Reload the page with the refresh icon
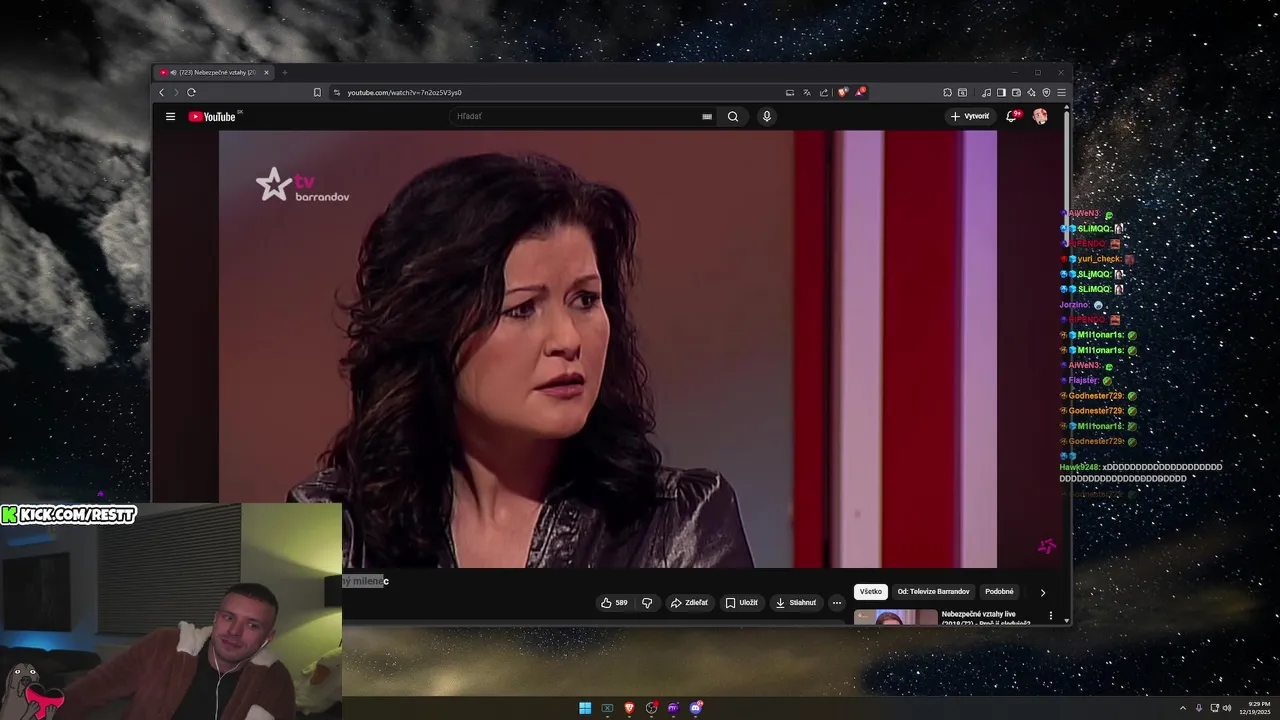 point(191,92)
